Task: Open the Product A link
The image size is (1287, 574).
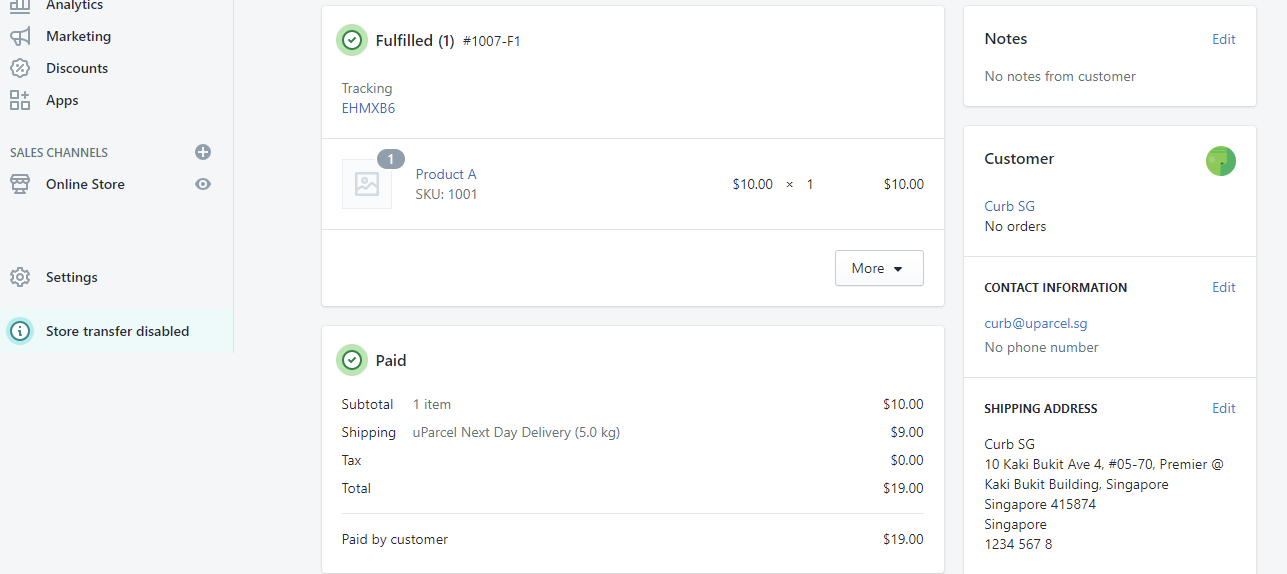Action: click(x=446, y=174)
